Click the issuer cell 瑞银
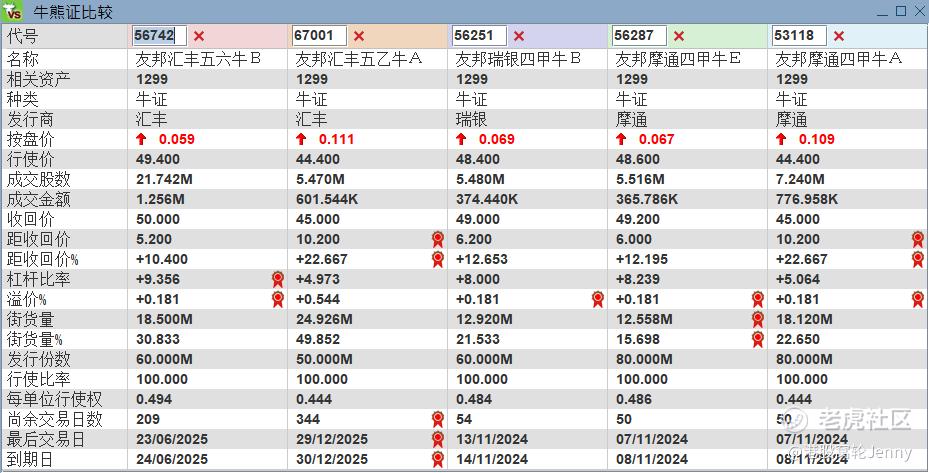This screenshot has height=473, width=929. pos(472,119)
